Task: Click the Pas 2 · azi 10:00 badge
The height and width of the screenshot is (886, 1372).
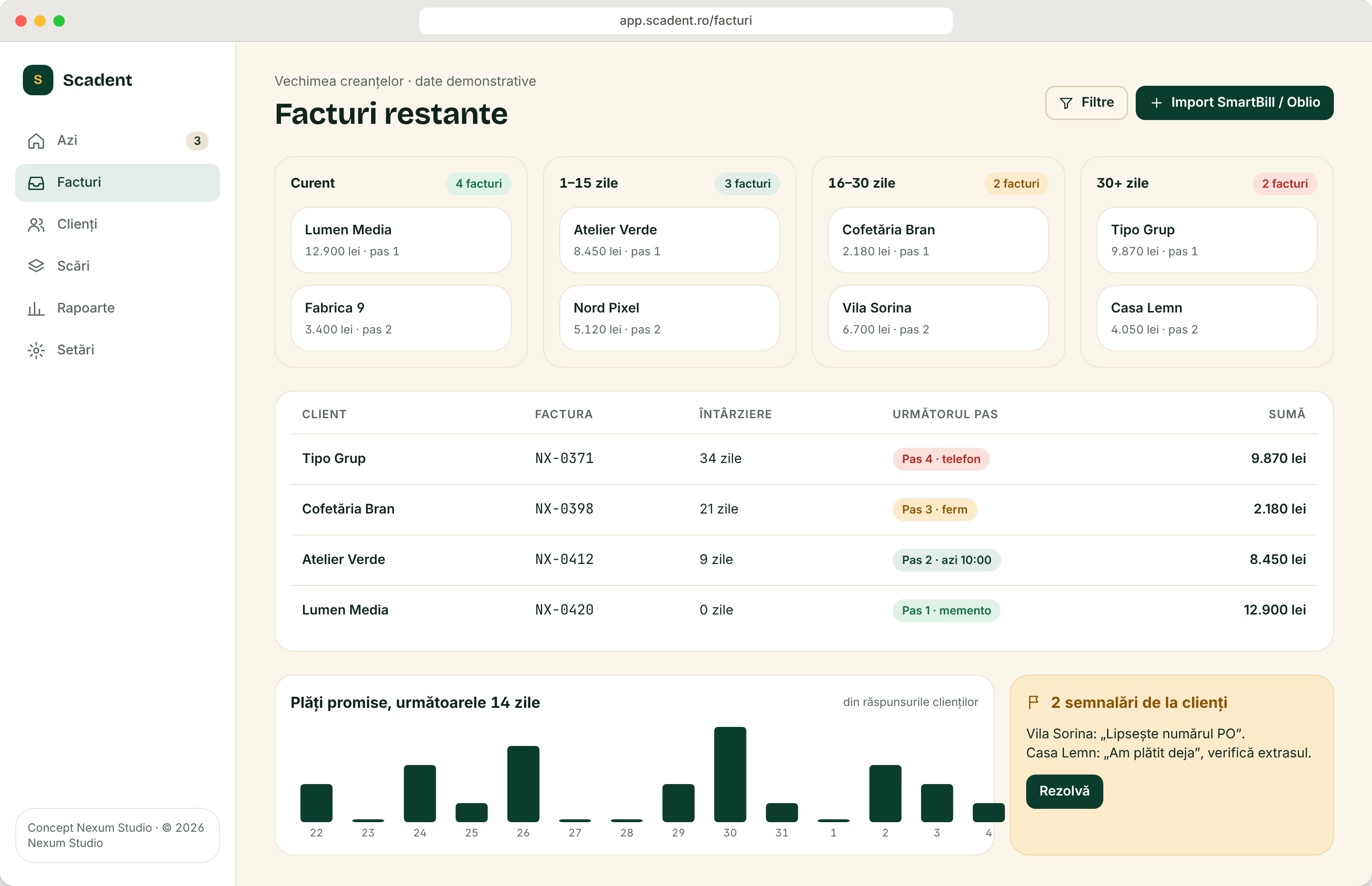Action: pyautogui.click(x=946, y=560)
